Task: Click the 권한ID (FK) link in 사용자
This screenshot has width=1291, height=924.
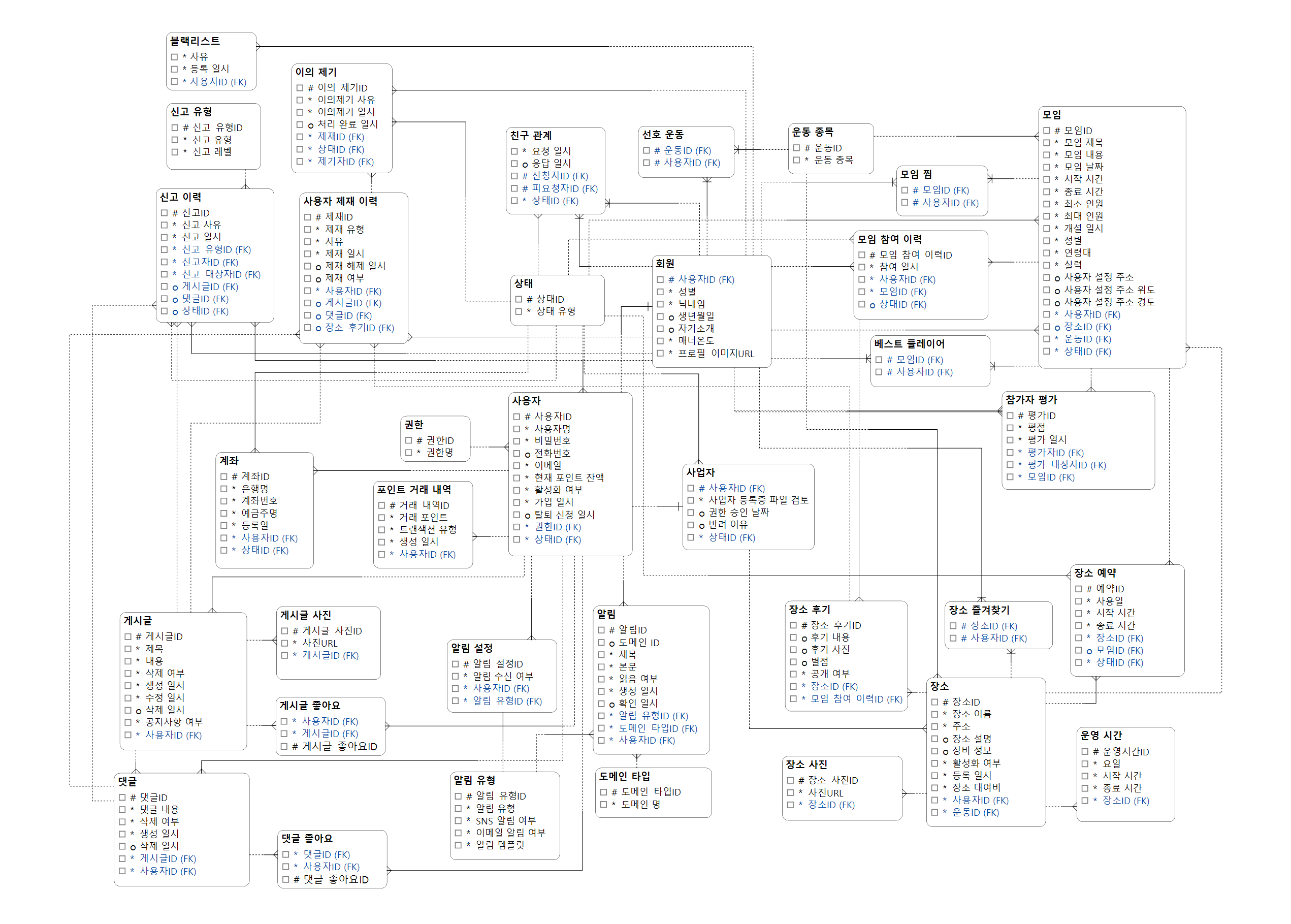Action: 557,527
